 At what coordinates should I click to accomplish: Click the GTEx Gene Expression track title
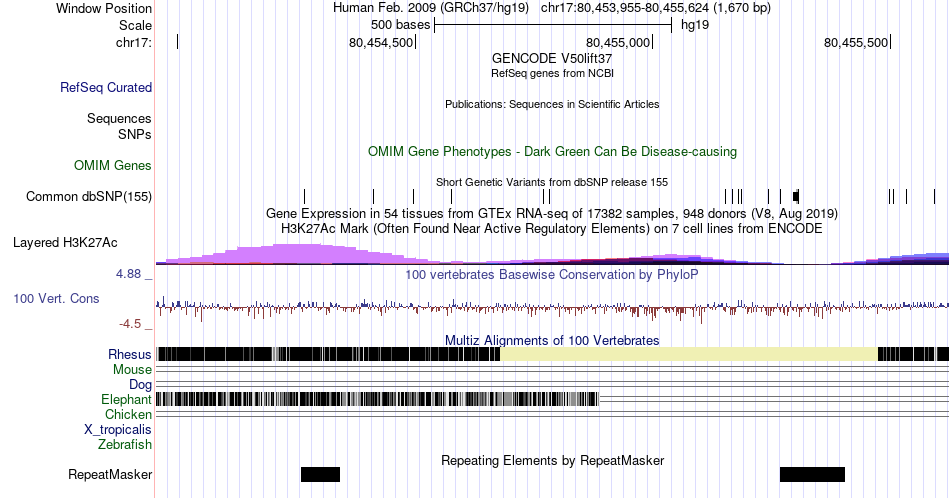(552, 213)
